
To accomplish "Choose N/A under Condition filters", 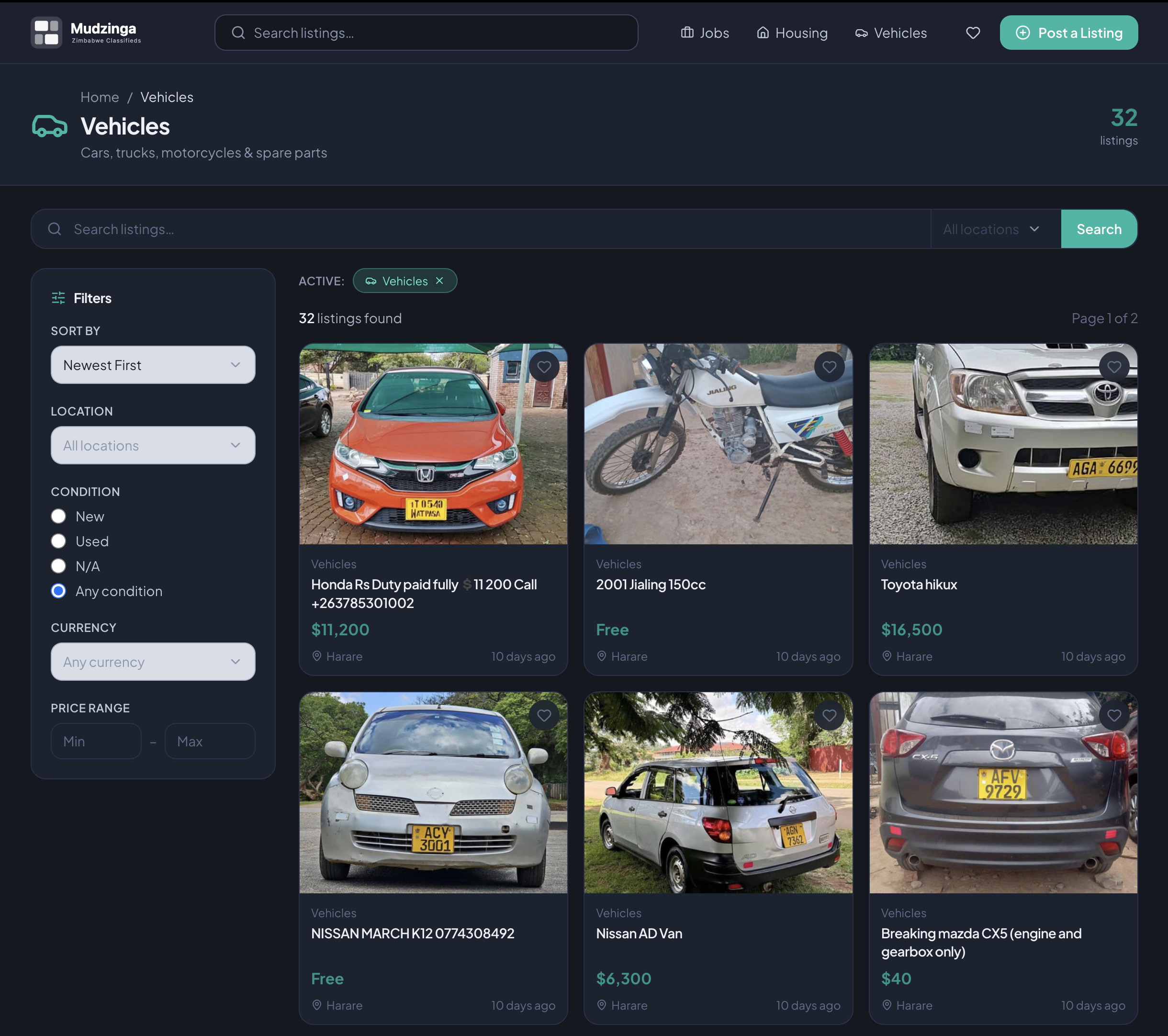I will [x=58, y=566].
